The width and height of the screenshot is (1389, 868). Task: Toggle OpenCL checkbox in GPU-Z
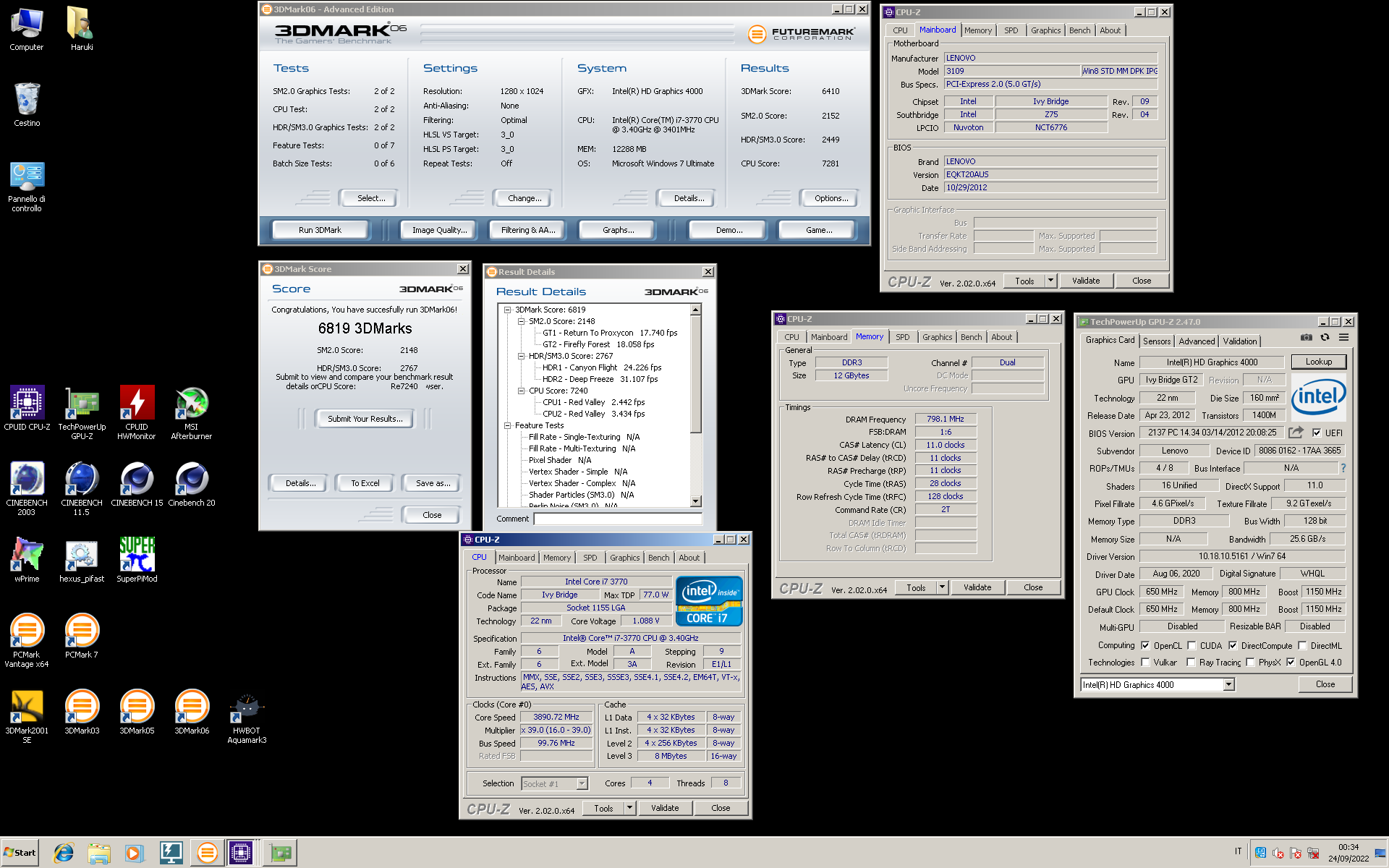tap(1145, 646)
